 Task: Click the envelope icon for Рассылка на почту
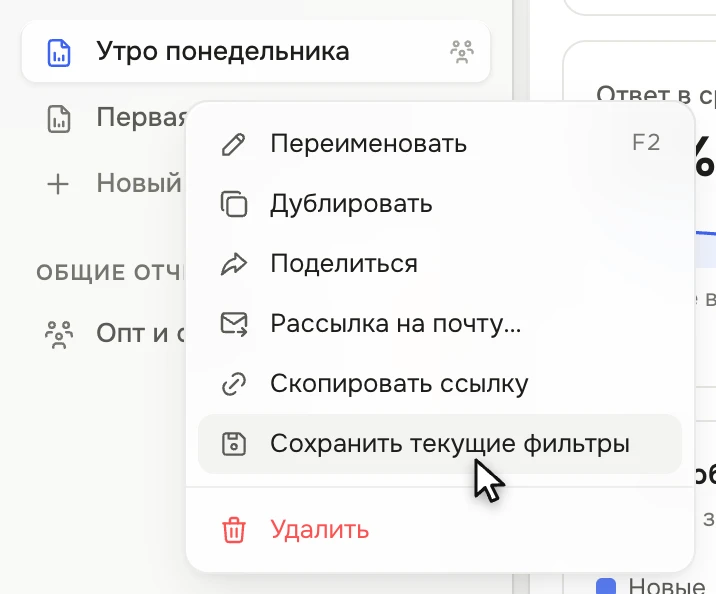[x=234, y=324]
